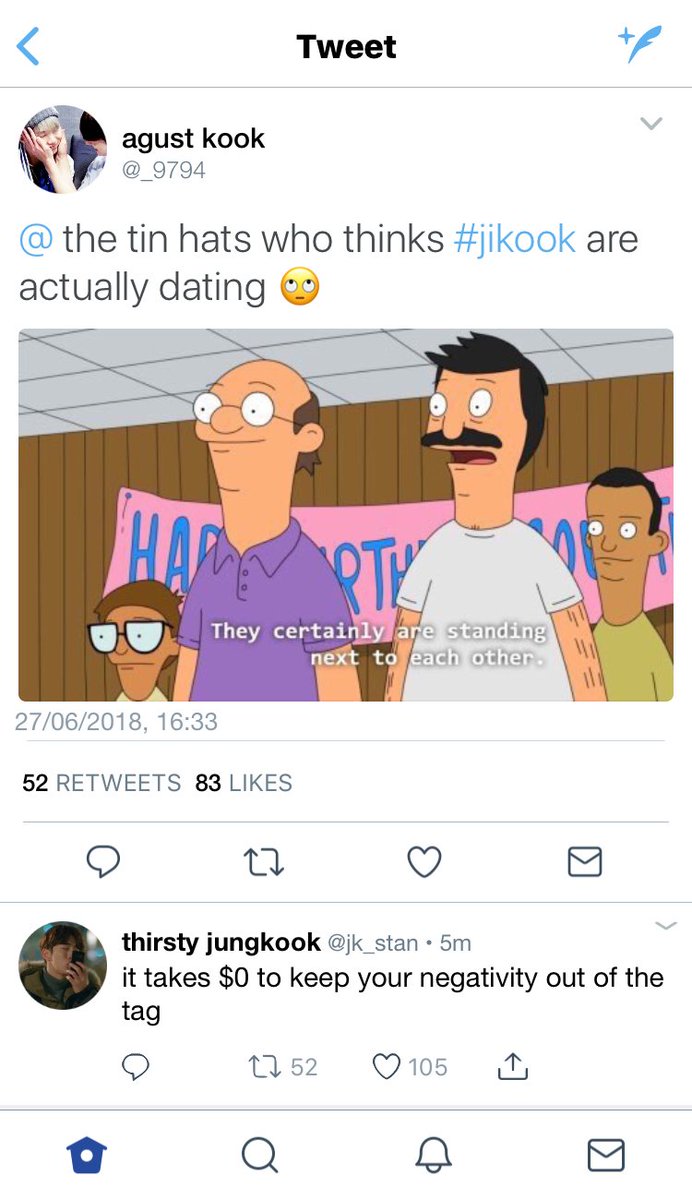Send main tweet via direct message envelope

pos(585,861)
